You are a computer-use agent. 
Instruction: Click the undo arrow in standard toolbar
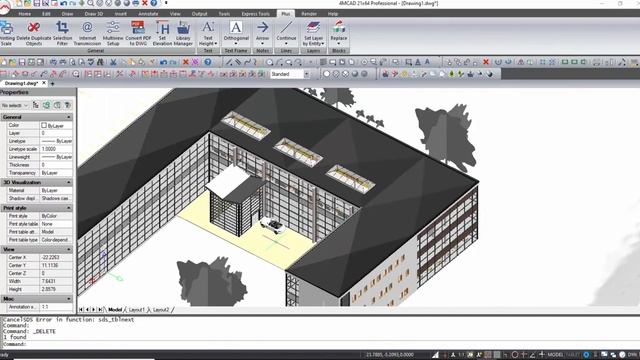(x=164, y=62)
